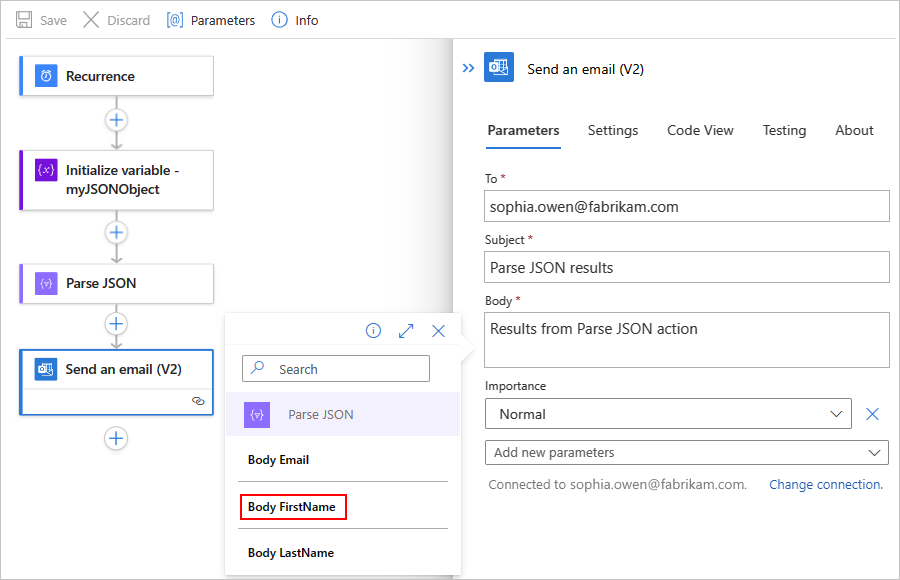The width and height of the screenshot is (900, 580).
Task: Show dynamic content info tooltip icon
Action: [x=374, y=331]
